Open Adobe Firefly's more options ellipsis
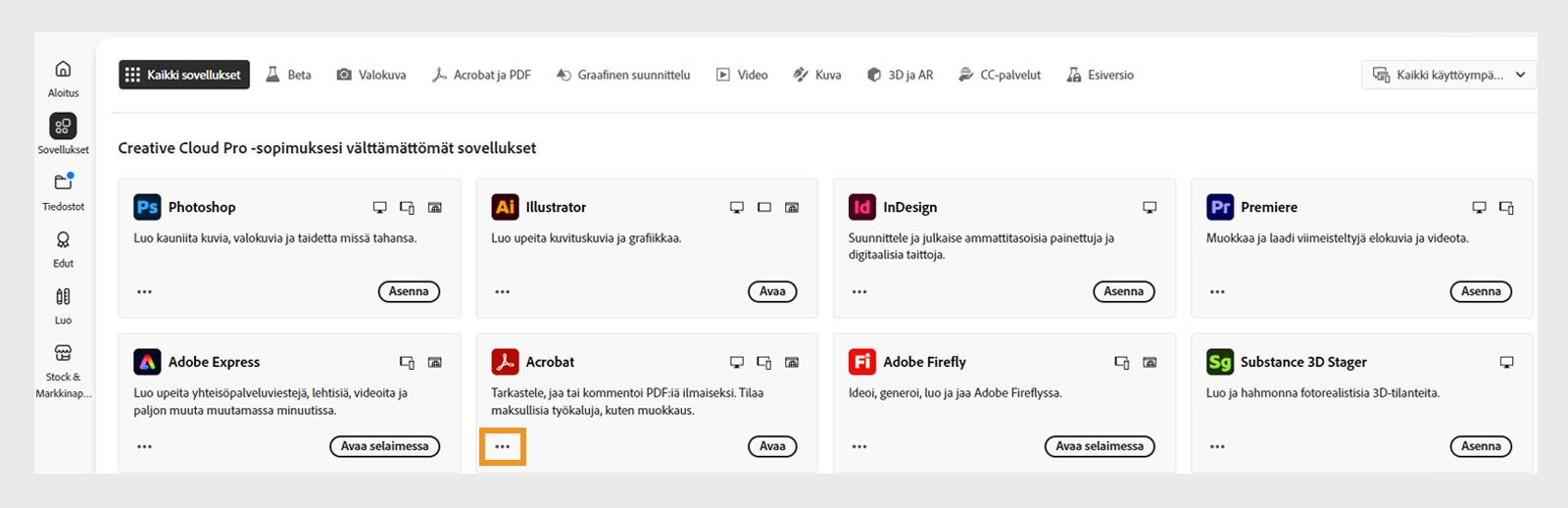The width and height of the screenshot is (1568, 508). pos(859,446)
